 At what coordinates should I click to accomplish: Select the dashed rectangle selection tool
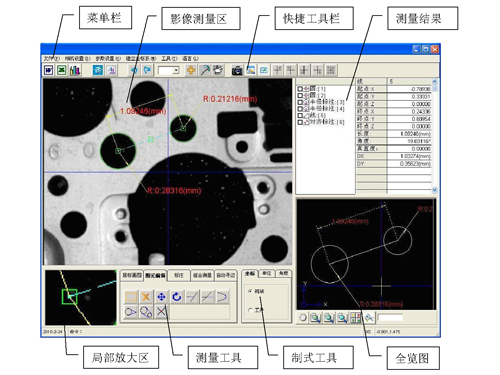131,296
